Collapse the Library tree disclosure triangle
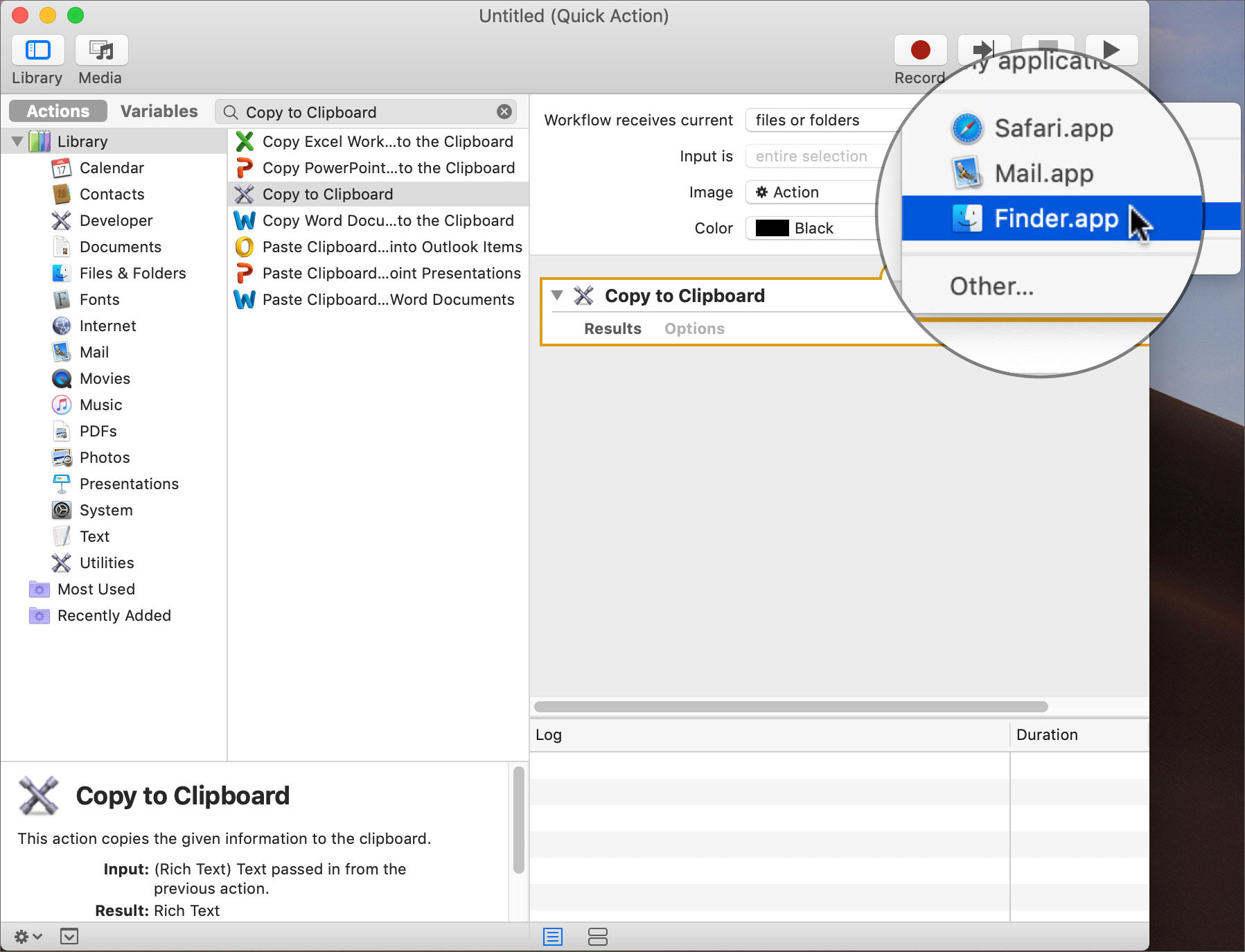The image size is (1245, 952). [16, 141]
